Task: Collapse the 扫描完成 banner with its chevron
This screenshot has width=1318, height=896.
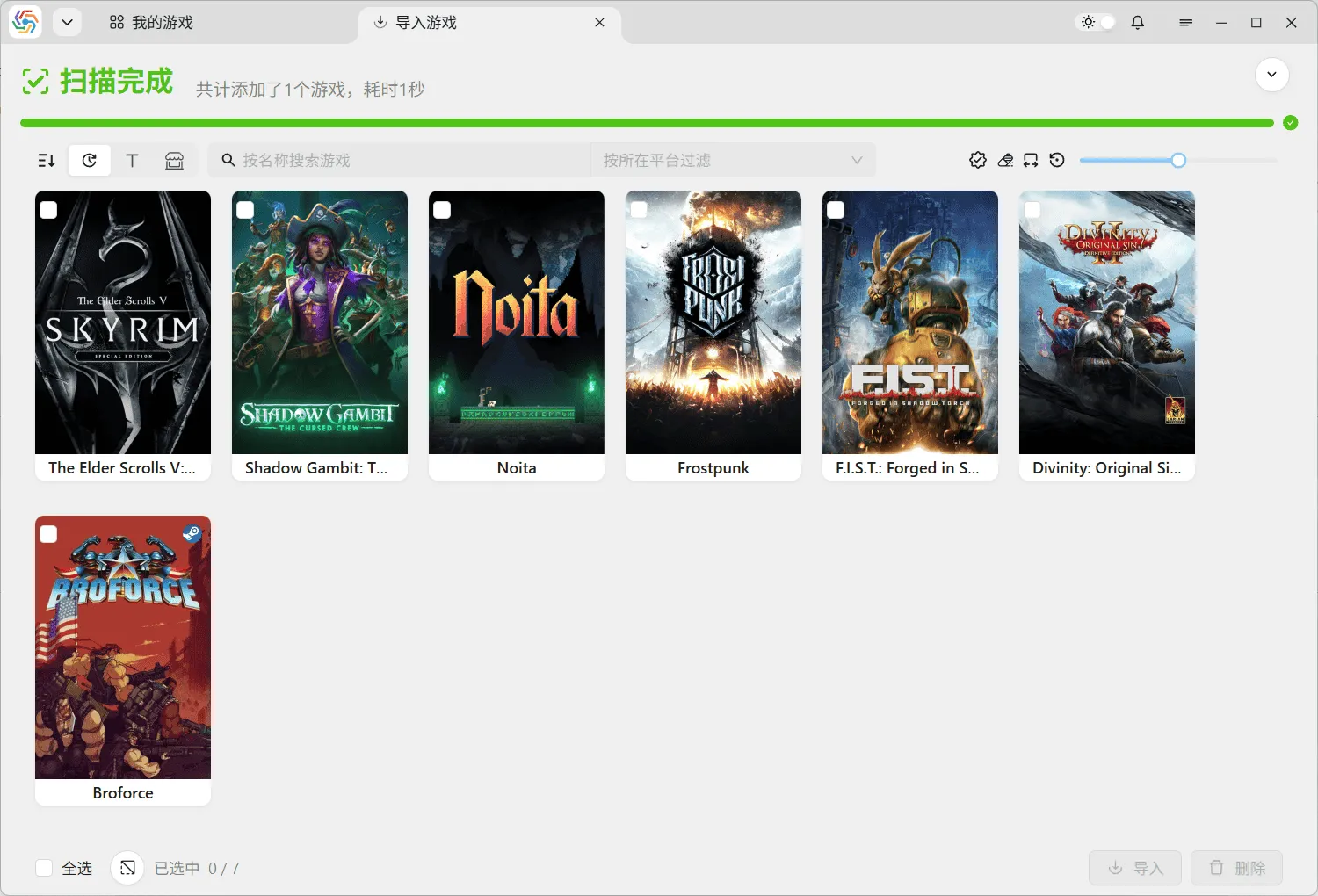Action: click(x=1271, y=75)
